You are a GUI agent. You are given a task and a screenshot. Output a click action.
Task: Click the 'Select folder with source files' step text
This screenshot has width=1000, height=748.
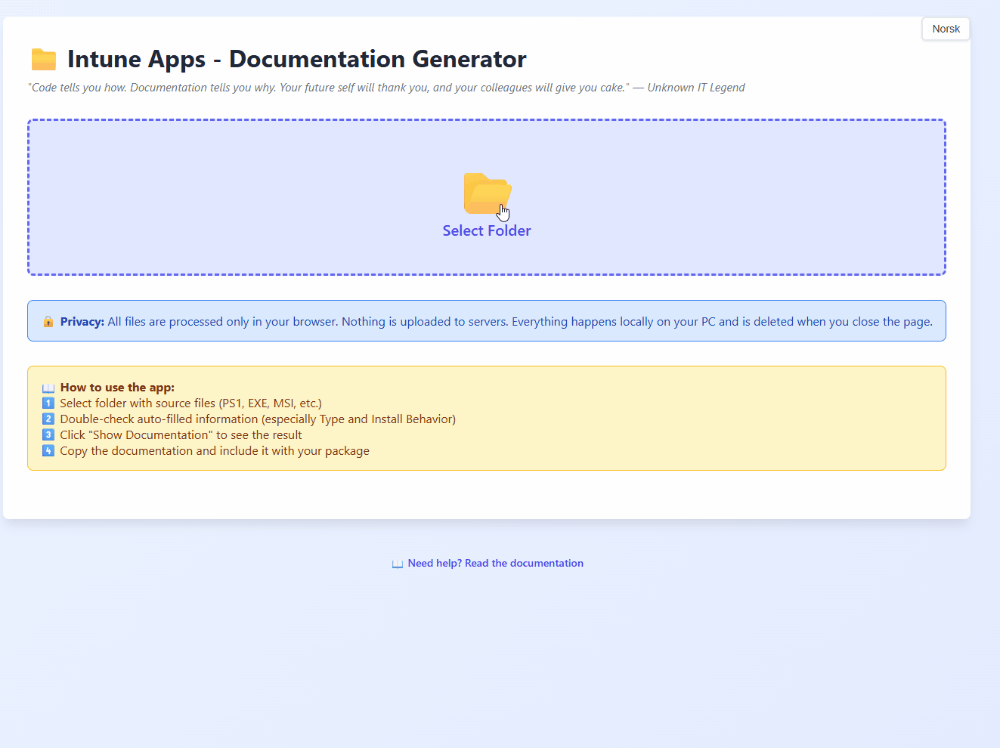point(190,402)
